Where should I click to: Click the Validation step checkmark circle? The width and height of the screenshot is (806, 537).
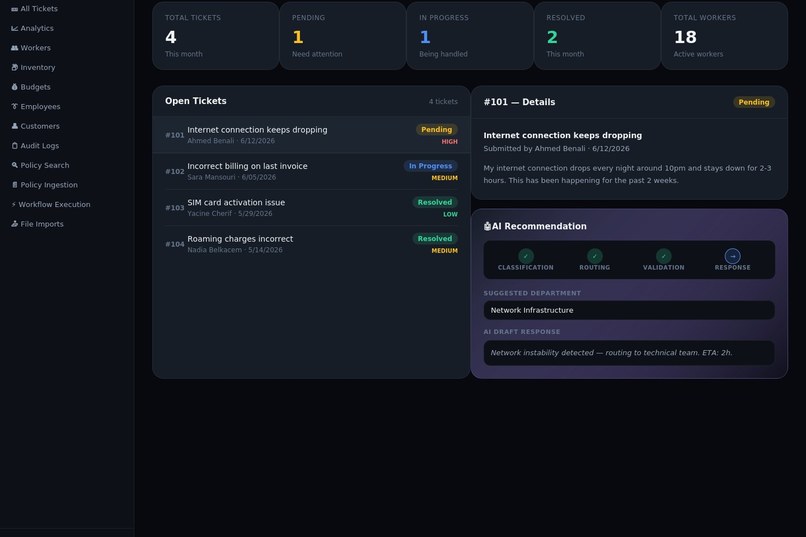(x=664, y=255)
